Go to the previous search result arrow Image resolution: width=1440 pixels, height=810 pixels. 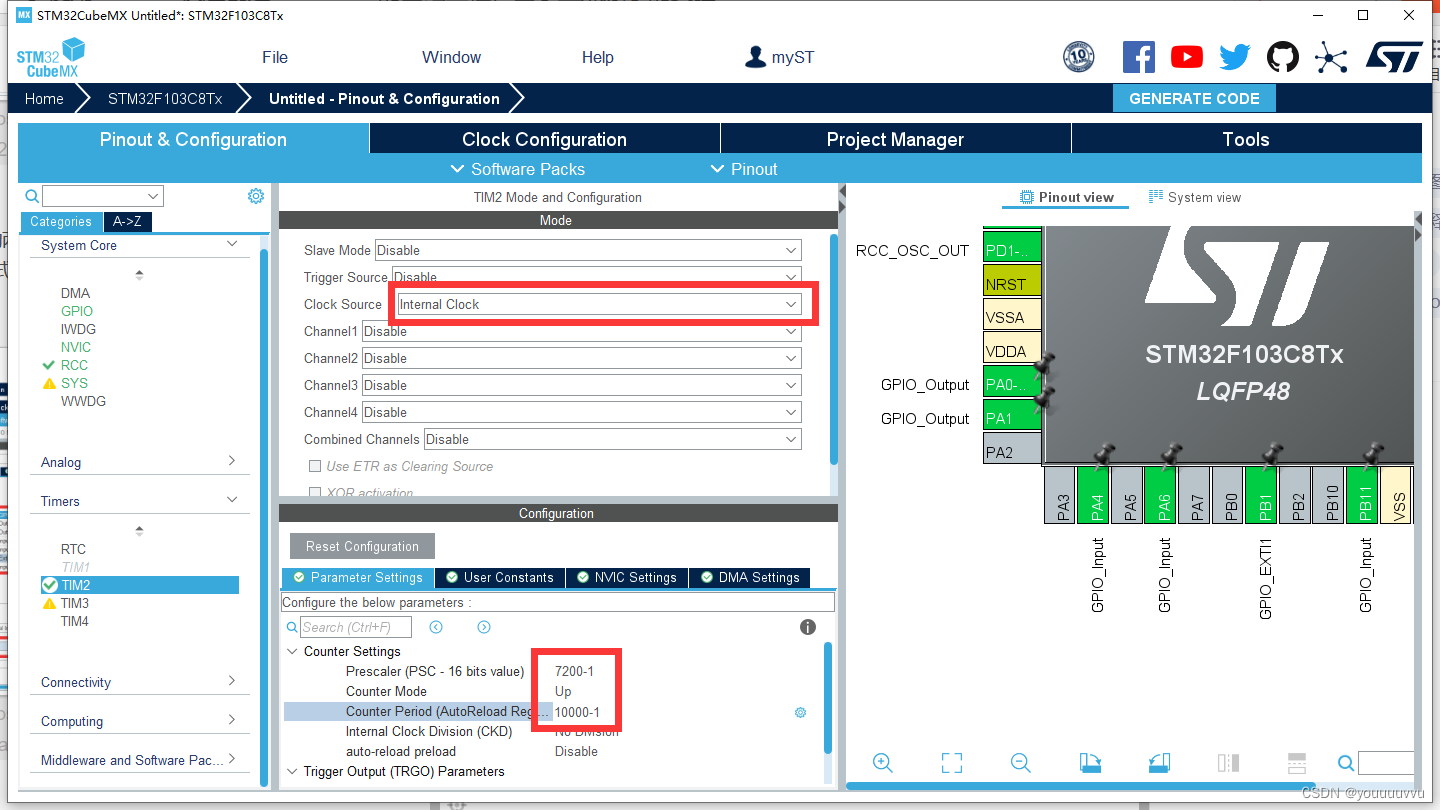pyautogui.click(x=436, y=627)
